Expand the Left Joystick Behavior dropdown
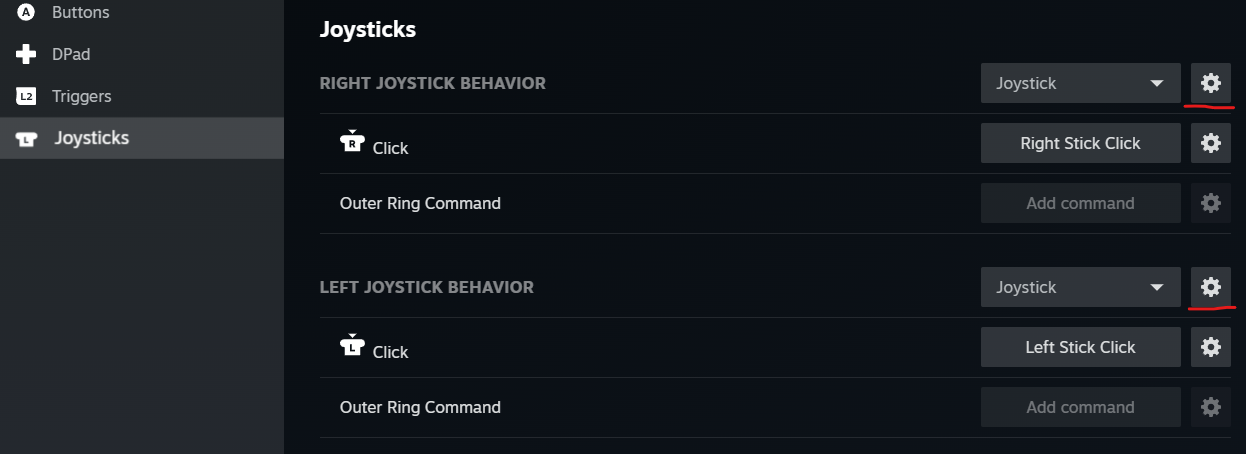 (1080, 287)
